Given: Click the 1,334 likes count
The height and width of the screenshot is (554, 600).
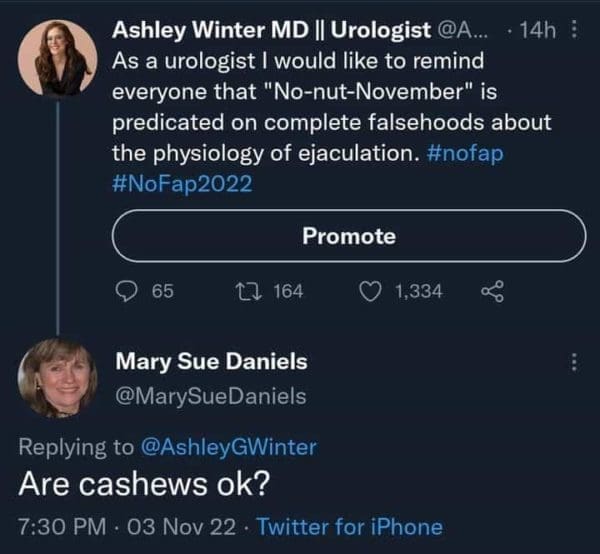Looking at the screenshot, I should pos(419,291).
